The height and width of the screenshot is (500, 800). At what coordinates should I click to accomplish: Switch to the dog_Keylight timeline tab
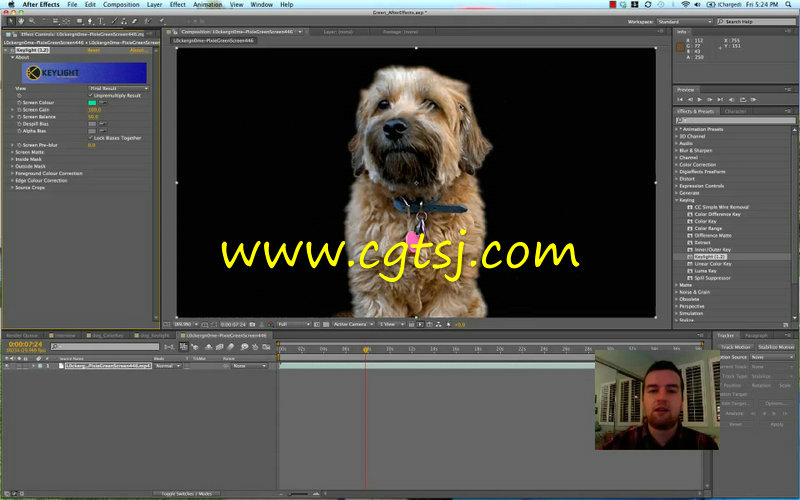pyautogui.click(x=154, y=336)
